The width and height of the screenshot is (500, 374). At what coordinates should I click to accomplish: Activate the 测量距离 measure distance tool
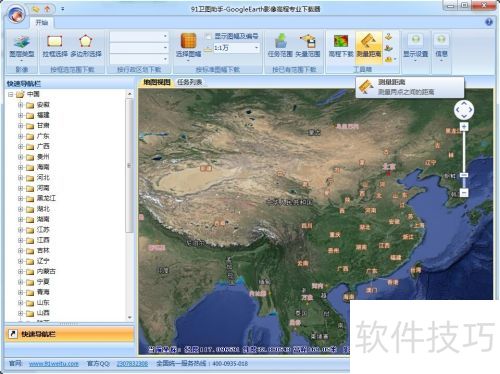[368, 46]
